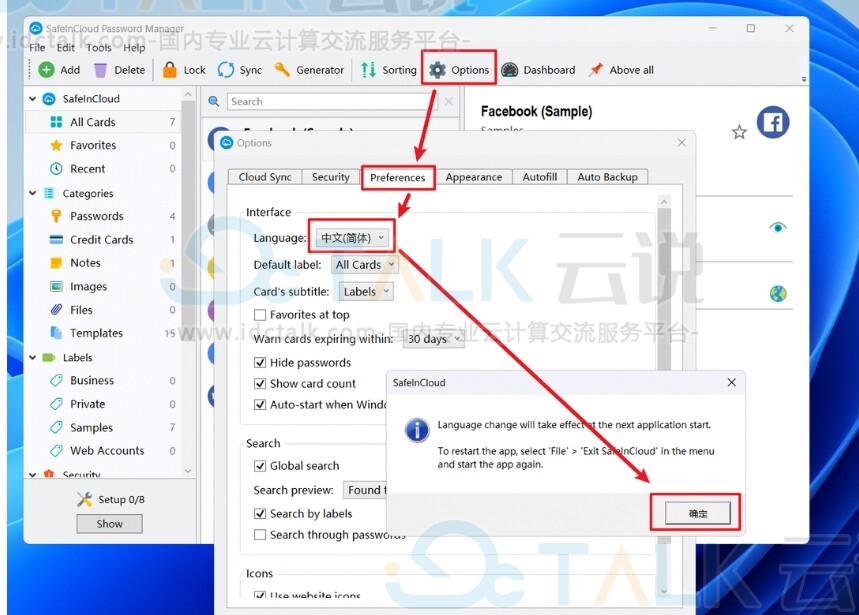Open the Help menu
Screen dimensions: 859x615
tap(134, 48)
